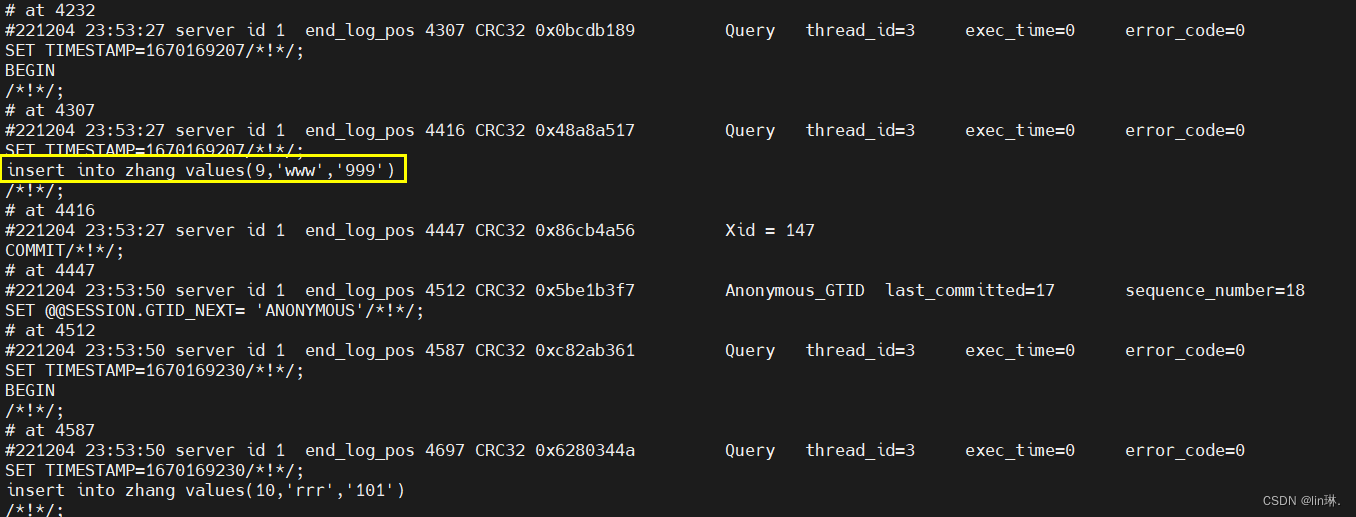
Task: Click the highlighted insert statement with 'www'
Action: point(205,171)
